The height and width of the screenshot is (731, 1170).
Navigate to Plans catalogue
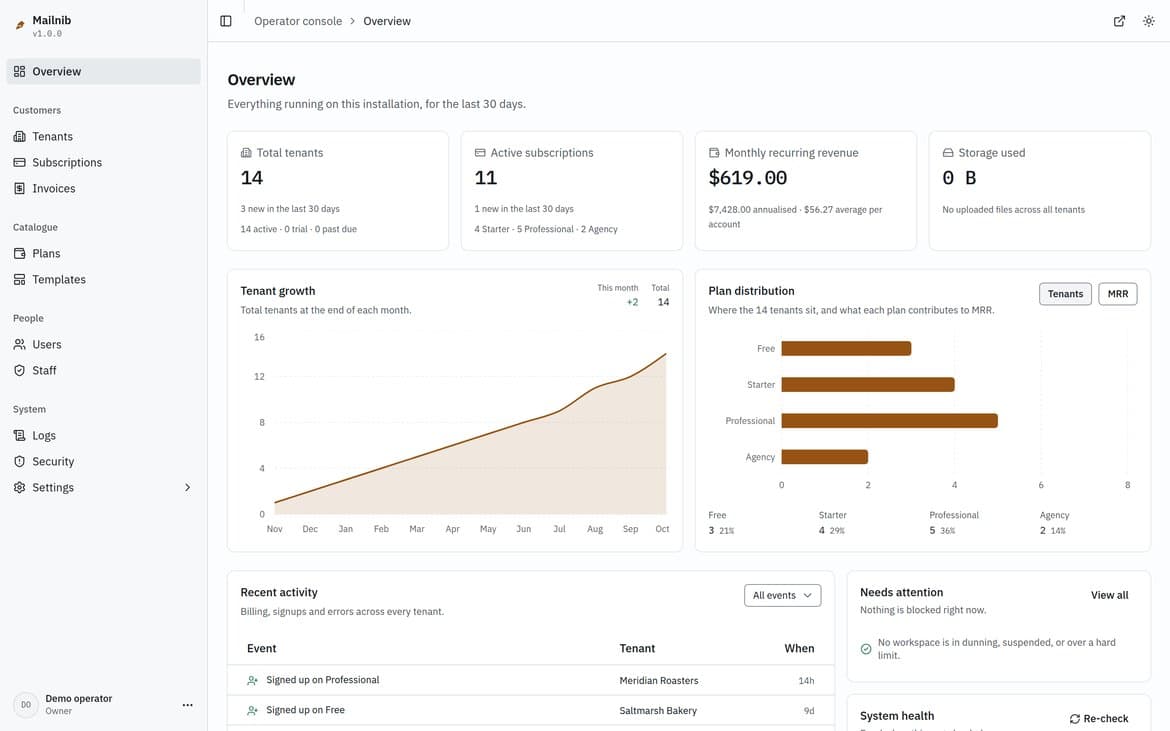pos(103,254)
